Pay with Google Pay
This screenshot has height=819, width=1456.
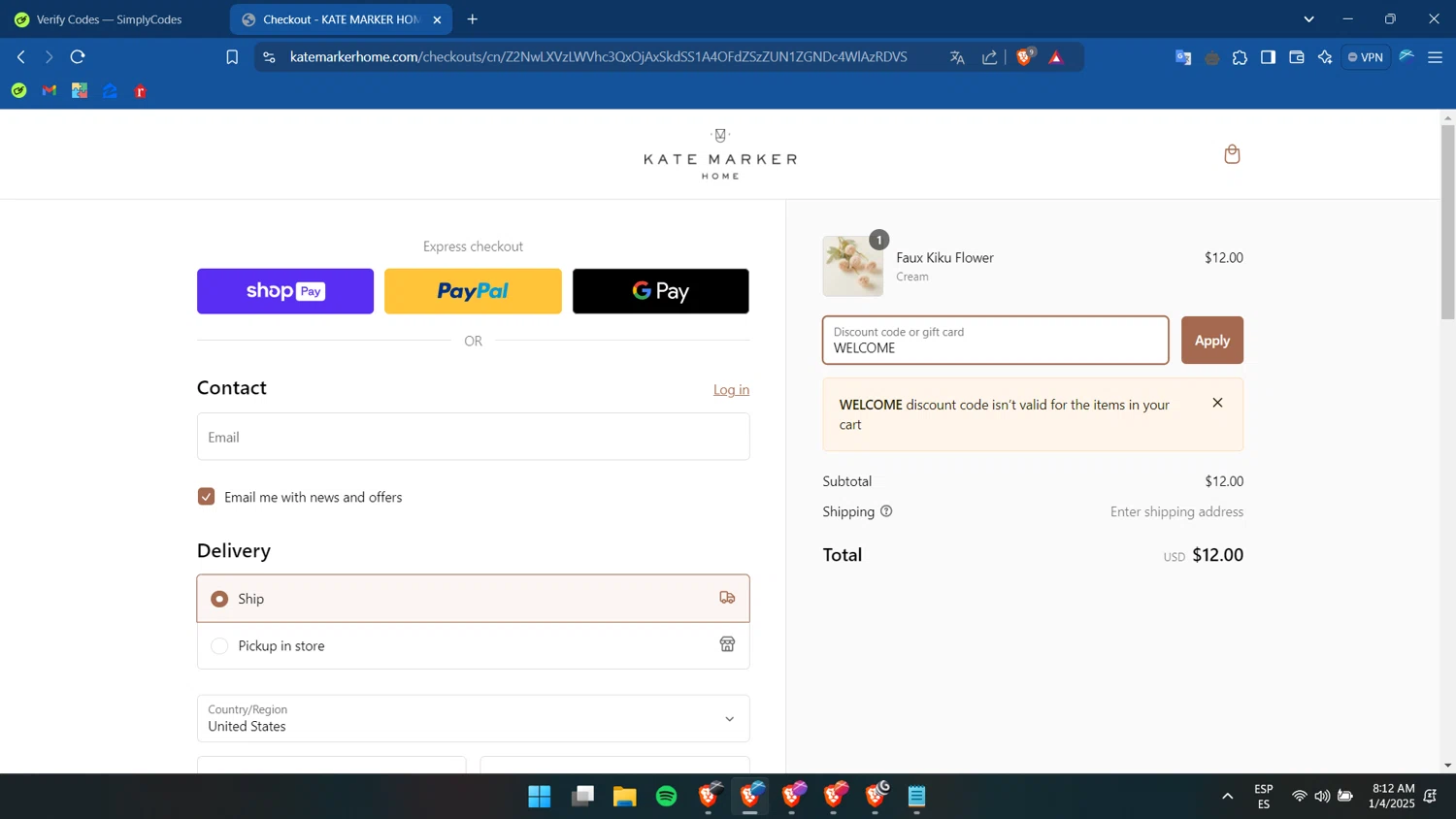(x=660, y=291)
